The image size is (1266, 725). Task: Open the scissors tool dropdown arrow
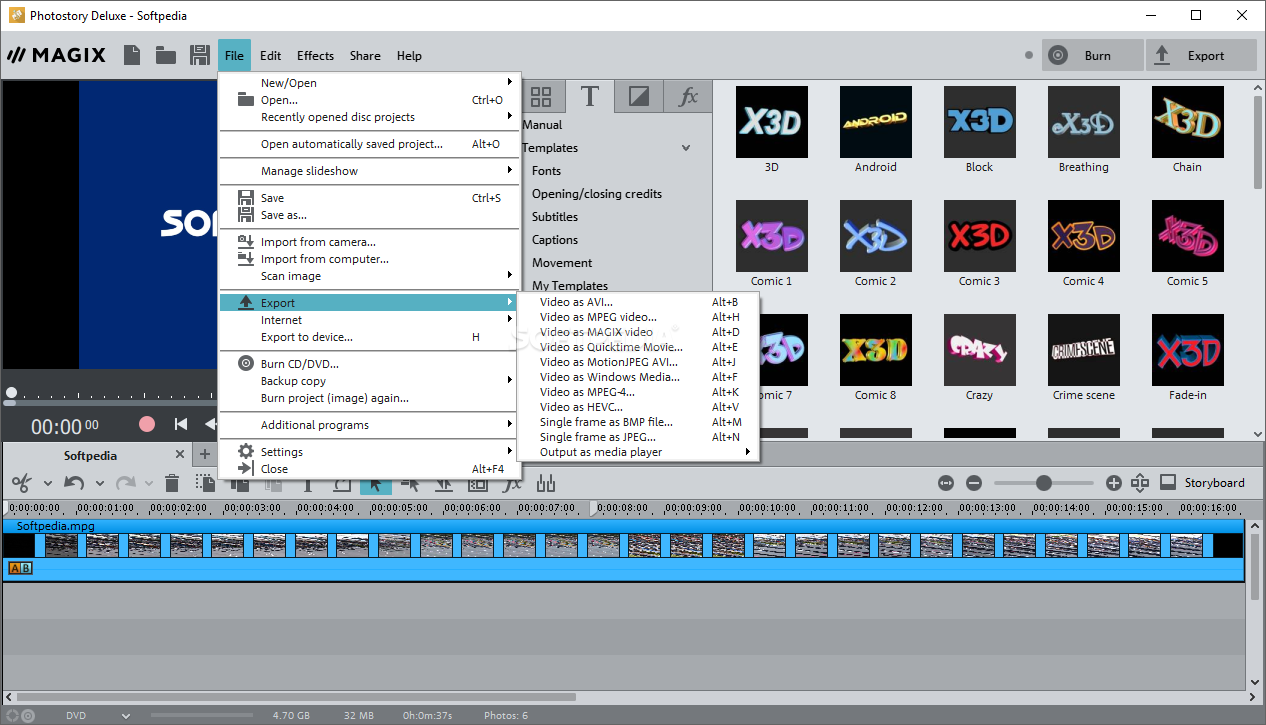tap(46, 484)
